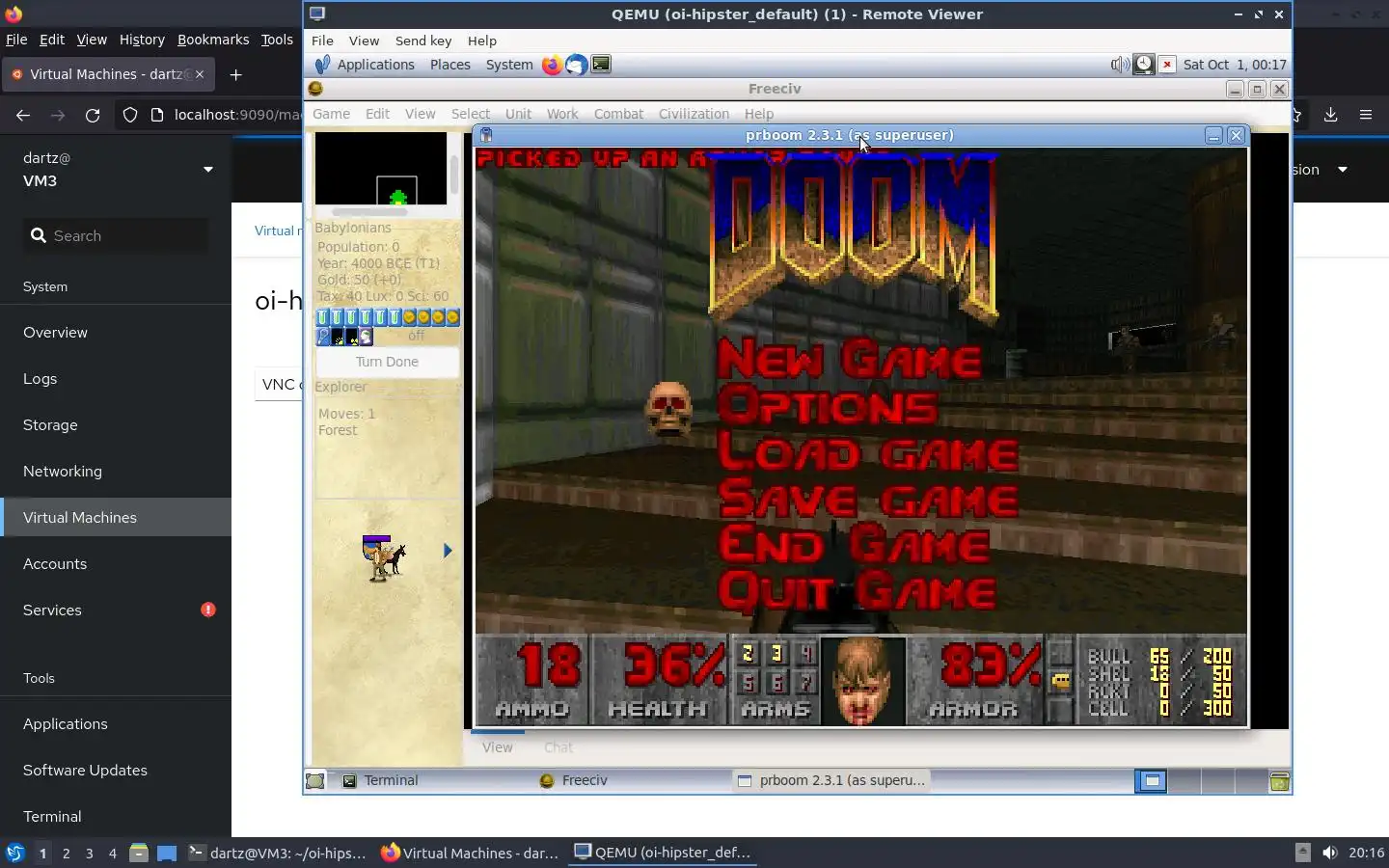This screenshot has height=868, width=1389.
Task: Open Freeciv Civilization menu
Action: coord(694,114)
